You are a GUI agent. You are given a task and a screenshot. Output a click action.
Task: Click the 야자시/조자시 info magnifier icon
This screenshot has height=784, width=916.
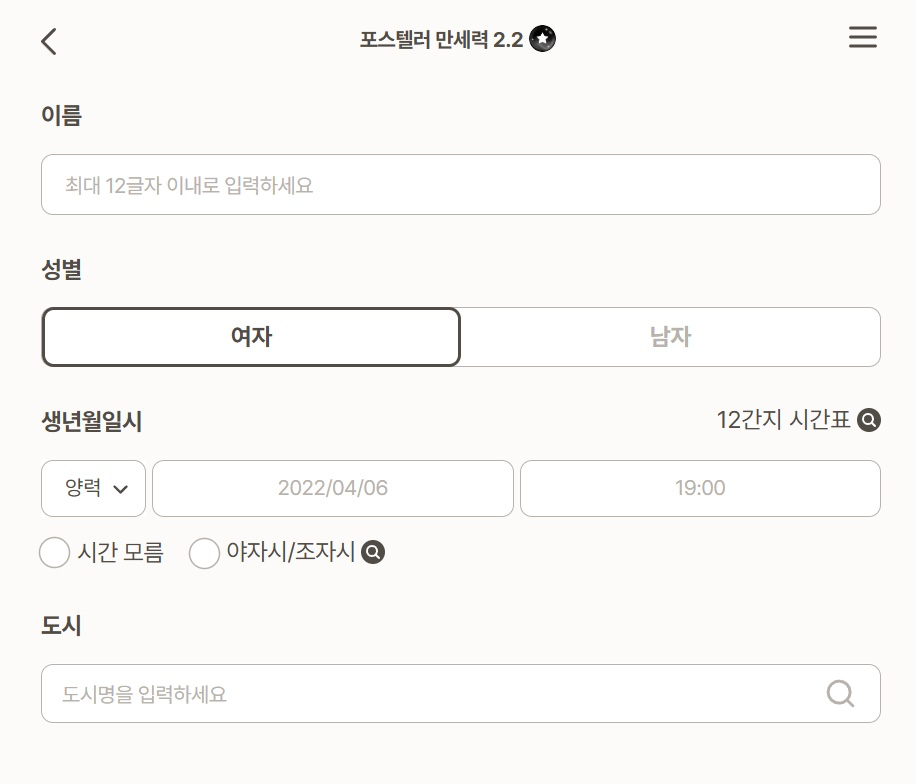373,552
